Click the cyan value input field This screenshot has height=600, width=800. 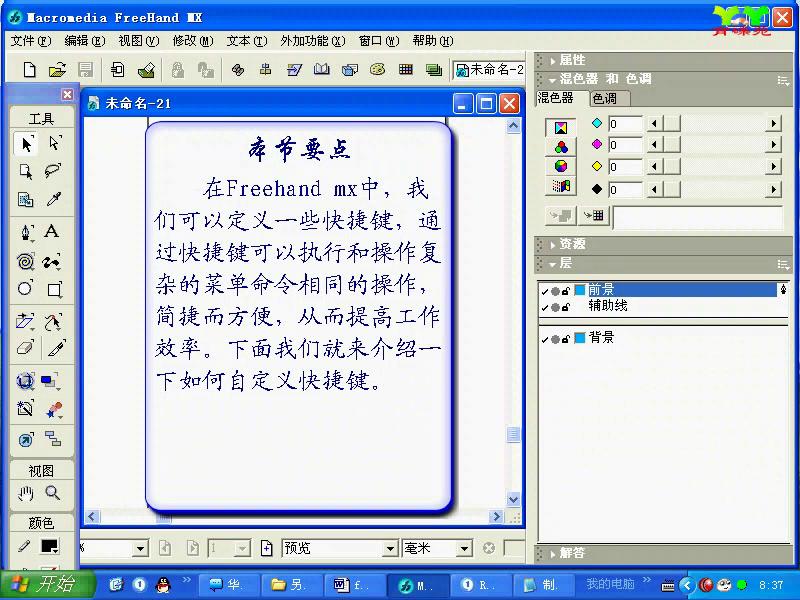coord(626,124)
